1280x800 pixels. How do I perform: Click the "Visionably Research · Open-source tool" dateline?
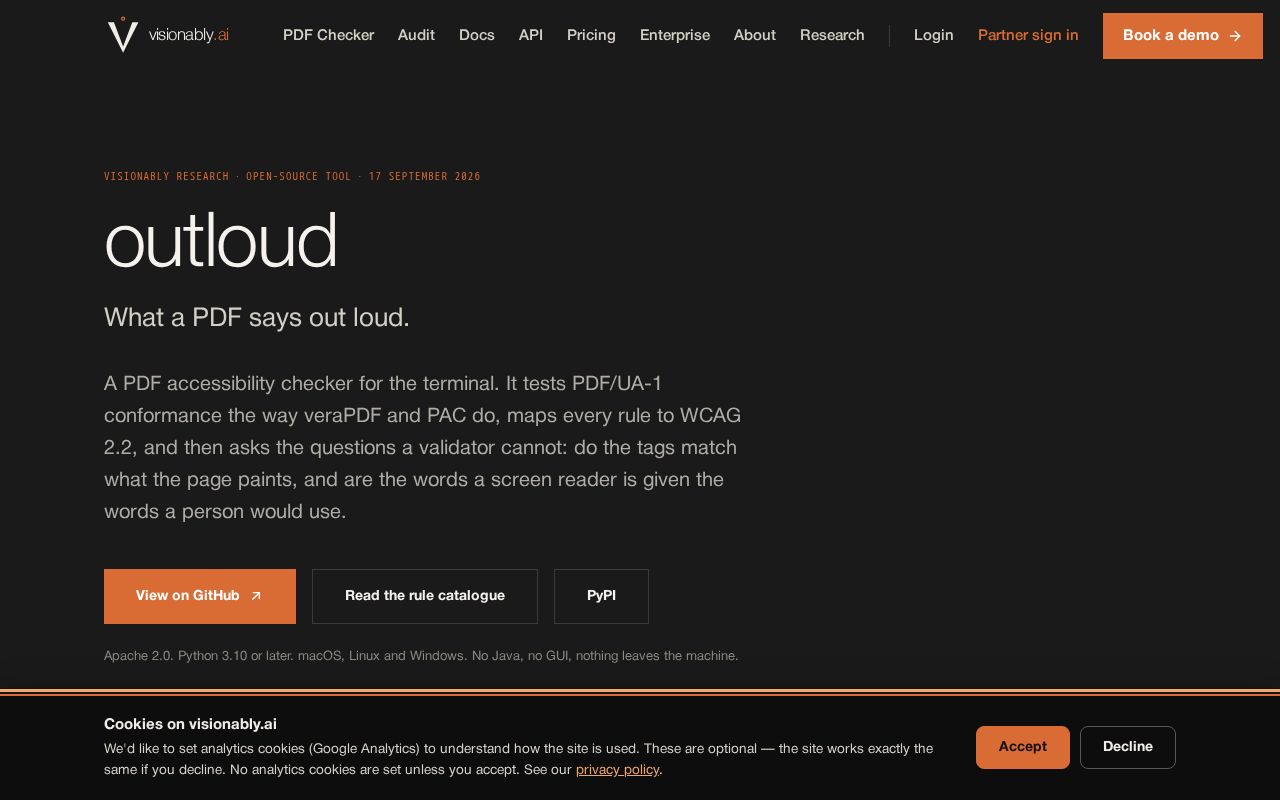pyautogui.click(x=292, y=176)
